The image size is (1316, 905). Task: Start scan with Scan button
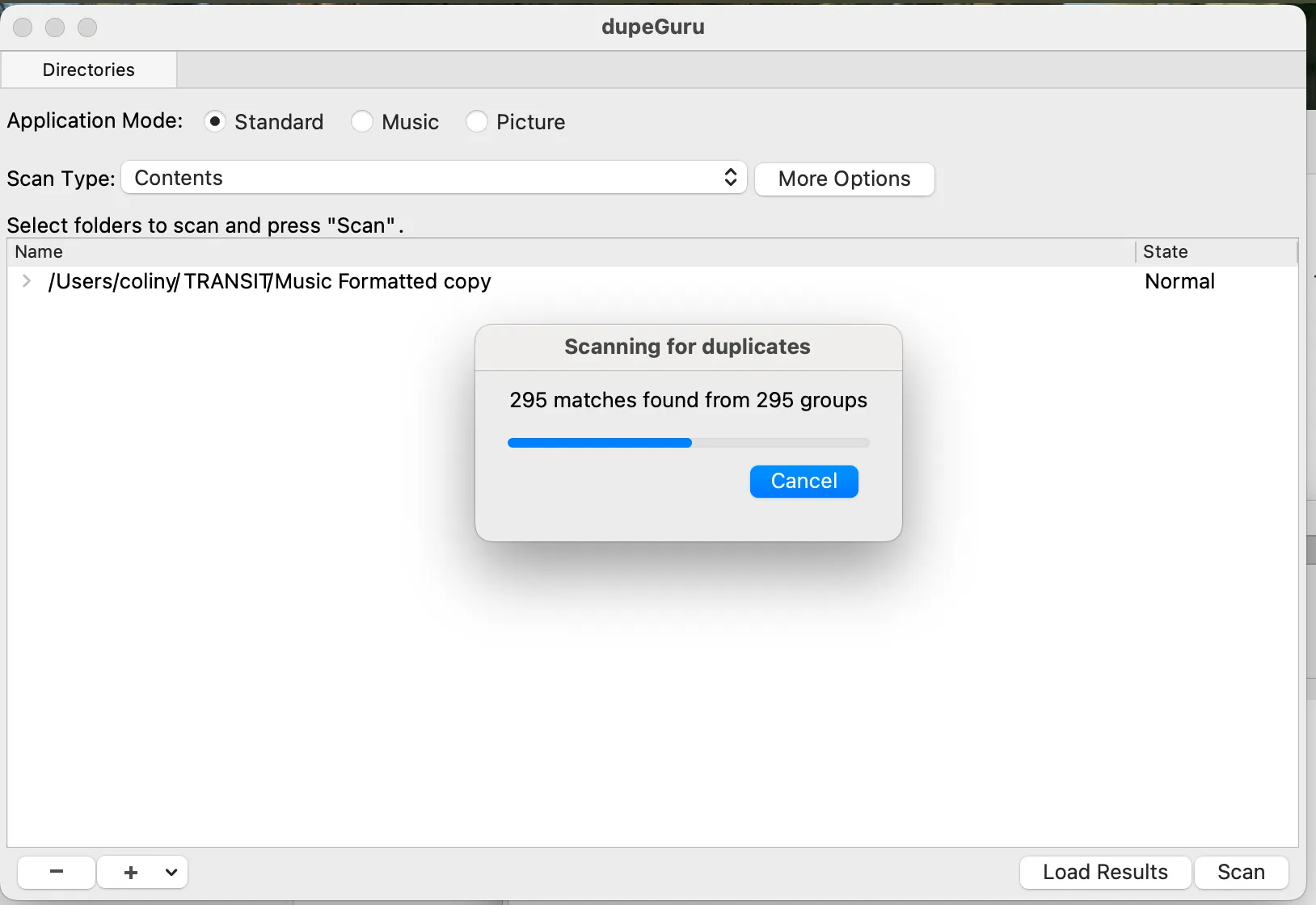point(1241,872)
